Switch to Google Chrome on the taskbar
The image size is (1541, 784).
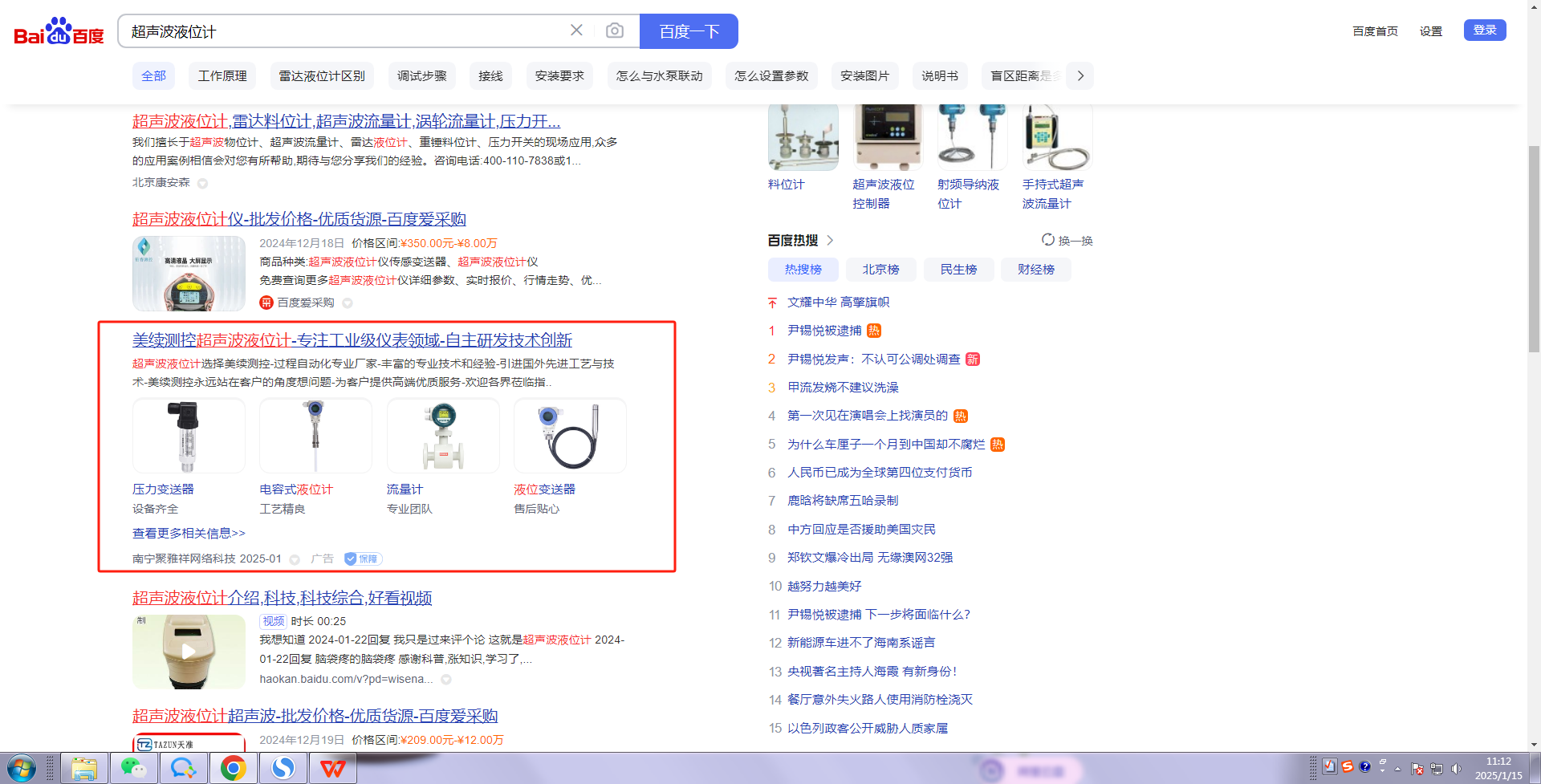pyautogui.click(x=233, y=769)
